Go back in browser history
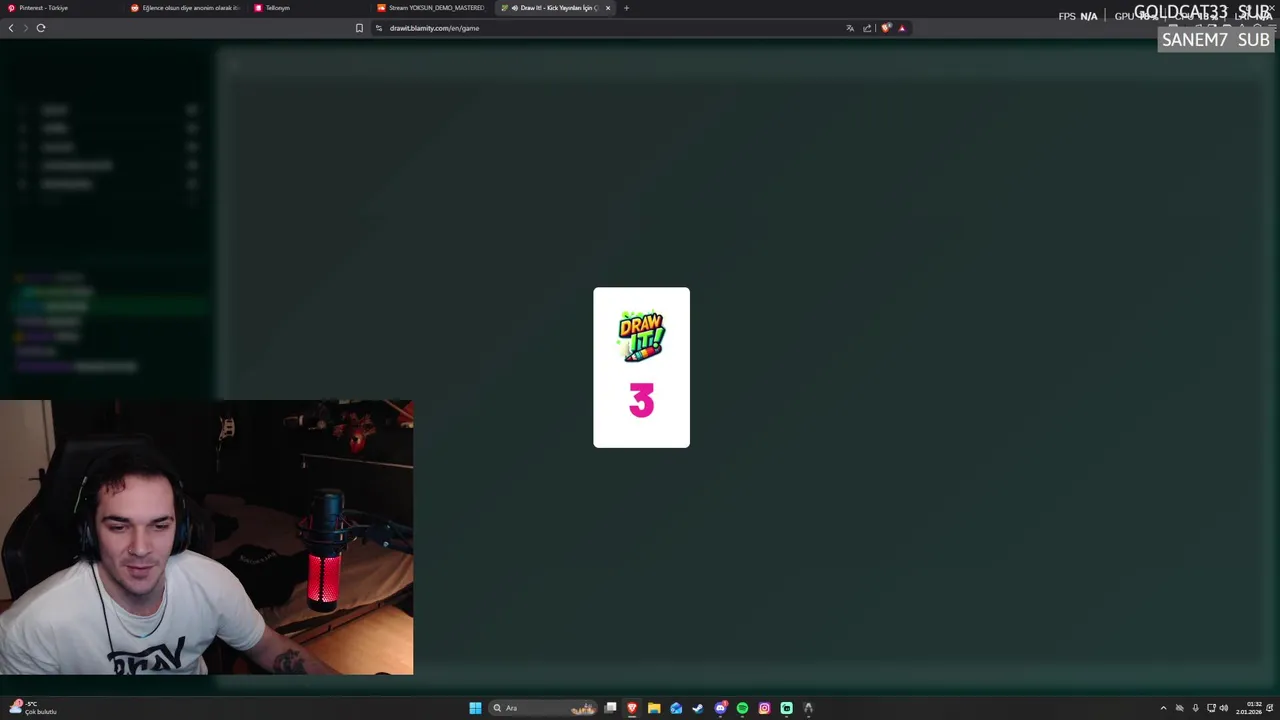This screenshot has width=1280, height=720. click(11, 28)
